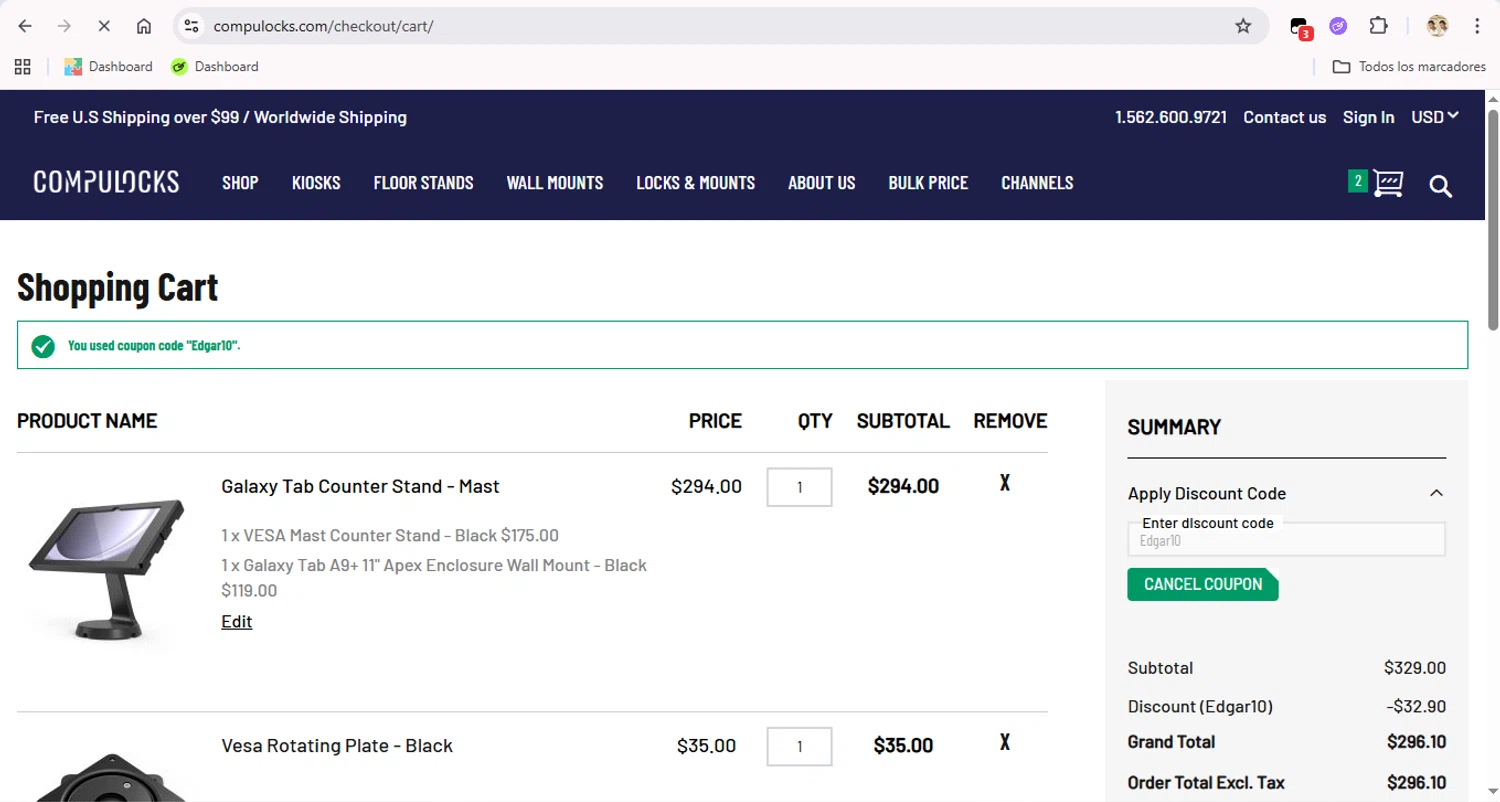1500x802 pixels.
Task: View site information icon in address bar
Action: [x=192, y=26]
